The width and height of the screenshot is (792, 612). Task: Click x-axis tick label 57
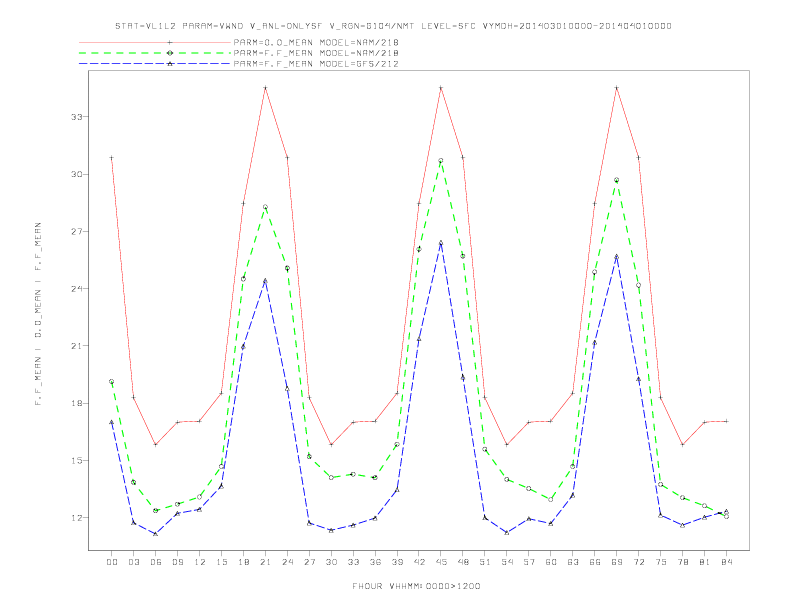click(x=529, y=562)
